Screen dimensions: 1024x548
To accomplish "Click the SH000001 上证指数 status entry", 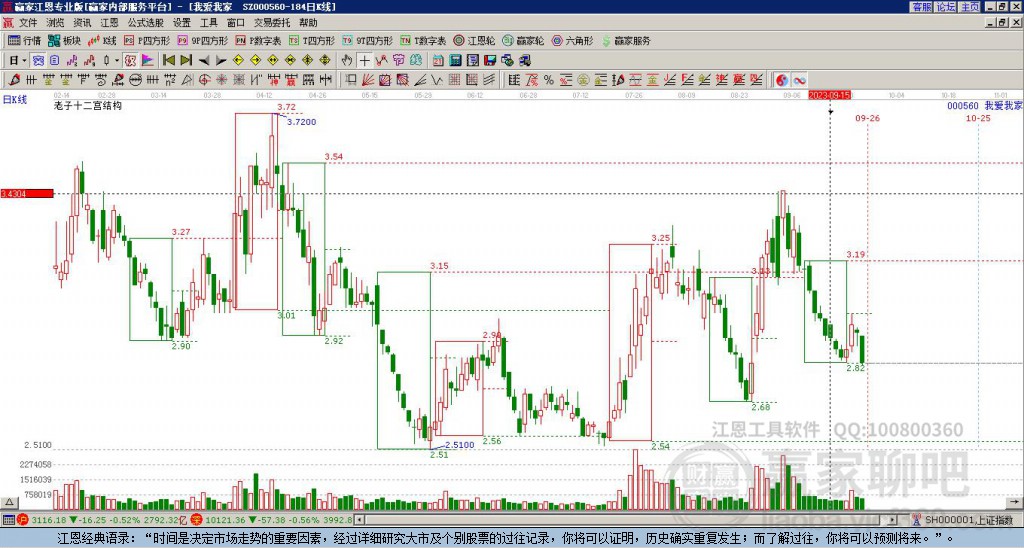I will 968,520.
